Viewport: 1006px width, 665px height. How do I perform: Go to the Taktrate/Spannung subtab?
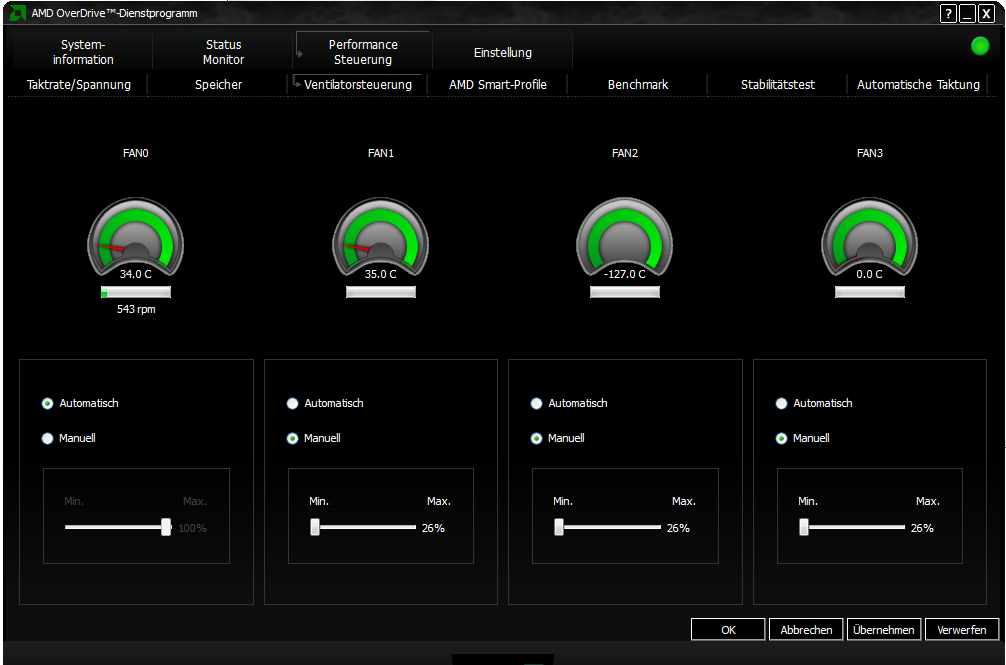pos(79,85)
